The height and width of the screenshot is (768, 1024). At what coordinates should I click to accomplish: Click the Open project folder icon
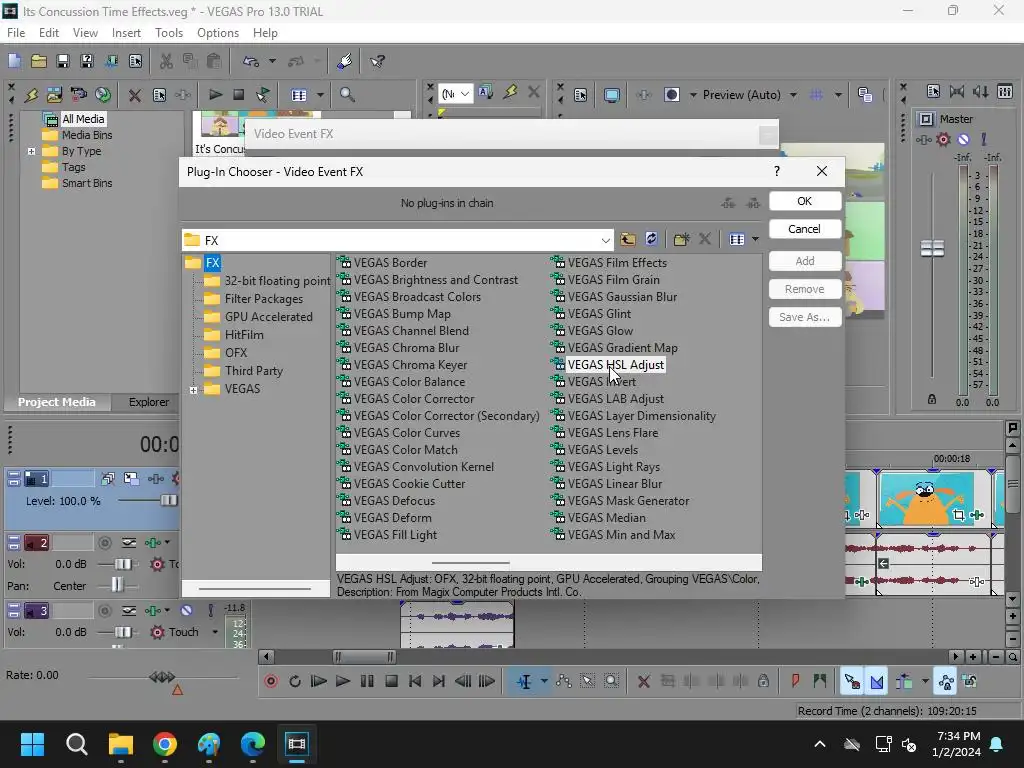[x=39, y=61]
